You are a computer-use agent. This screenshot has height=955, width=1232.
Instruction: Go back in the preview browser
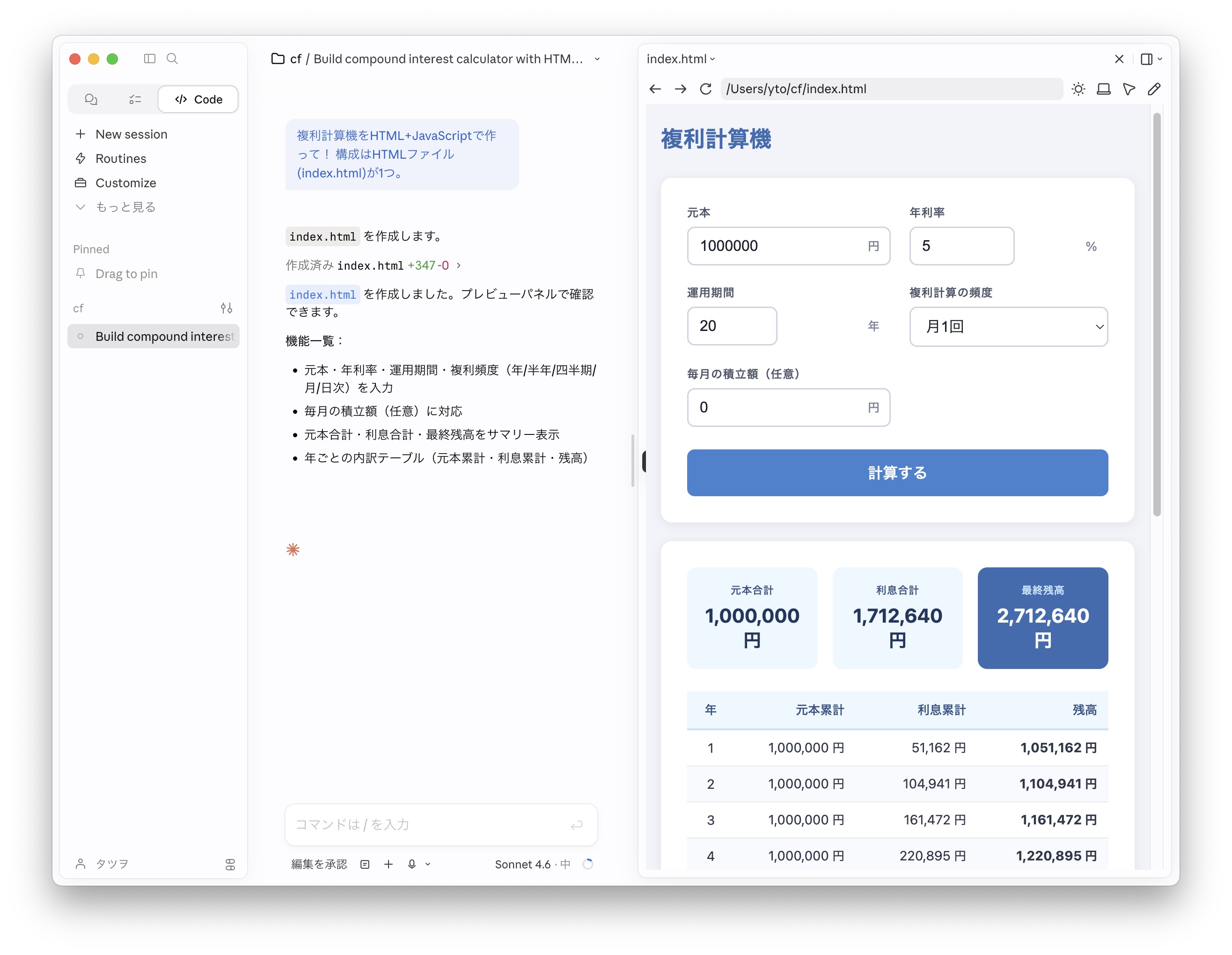pos(655,88)
